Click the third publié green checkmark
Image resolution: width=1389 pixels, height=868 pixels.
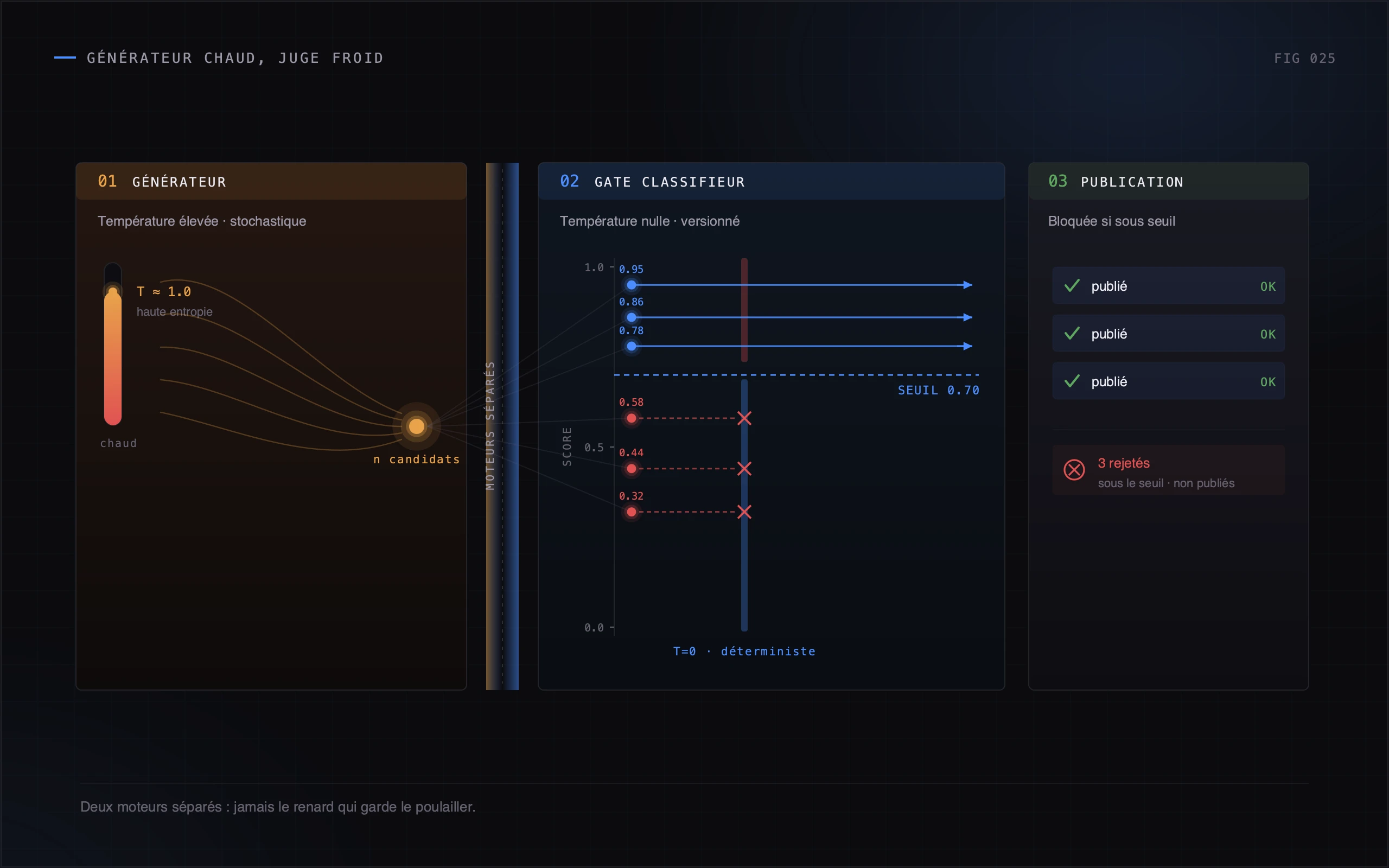[x=1072, y=381]
